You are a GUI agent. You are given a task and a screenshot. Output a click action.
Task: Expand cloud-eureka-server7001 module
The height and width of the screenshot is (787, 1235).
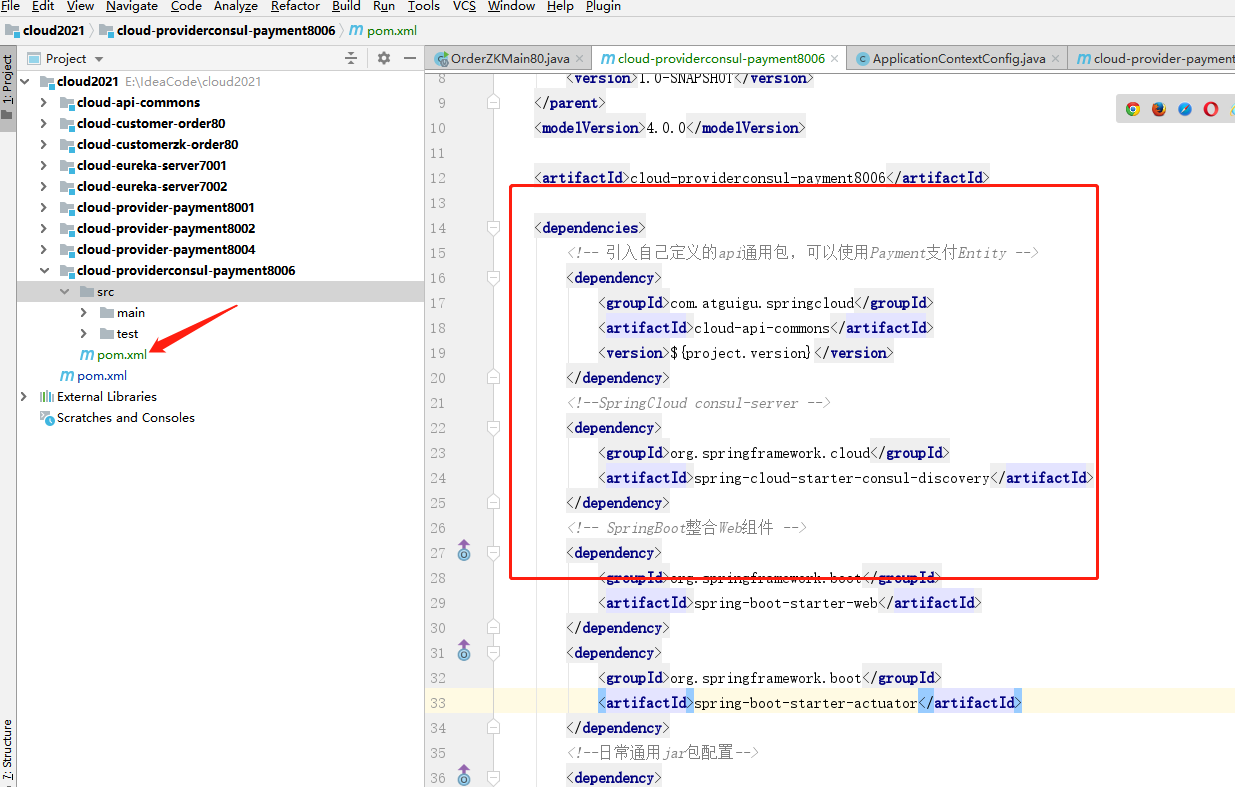click(x=44, y=166)
